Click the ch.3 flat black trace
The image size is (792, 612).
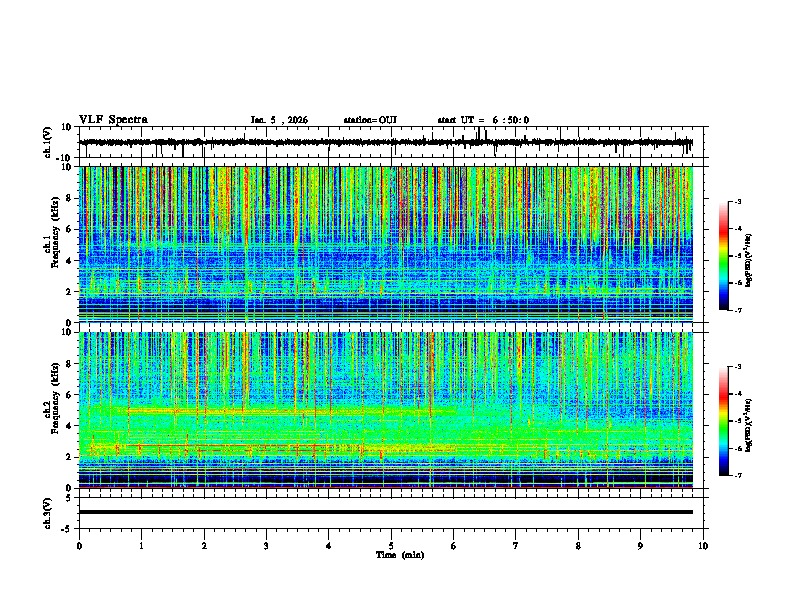point(386,512)
